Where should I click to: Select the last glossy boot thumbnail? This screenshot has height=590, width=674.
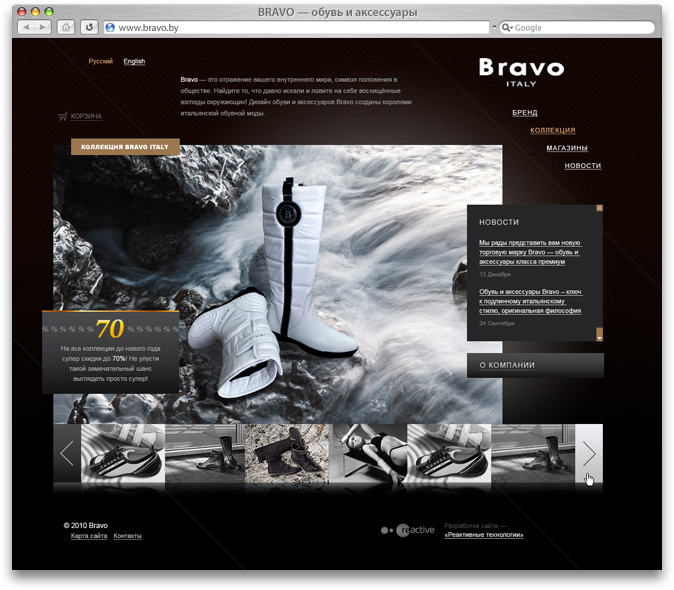[533, 453]
